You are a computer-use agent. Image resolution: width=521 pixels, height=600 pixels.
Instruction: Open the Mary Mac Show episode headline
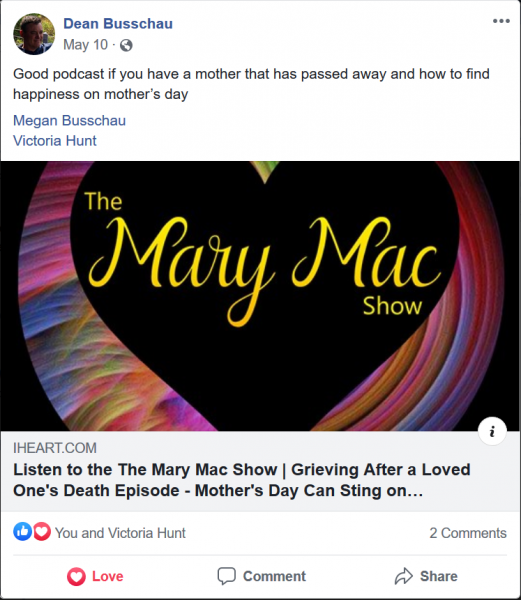pyautogui.click(x=242, y=480)
